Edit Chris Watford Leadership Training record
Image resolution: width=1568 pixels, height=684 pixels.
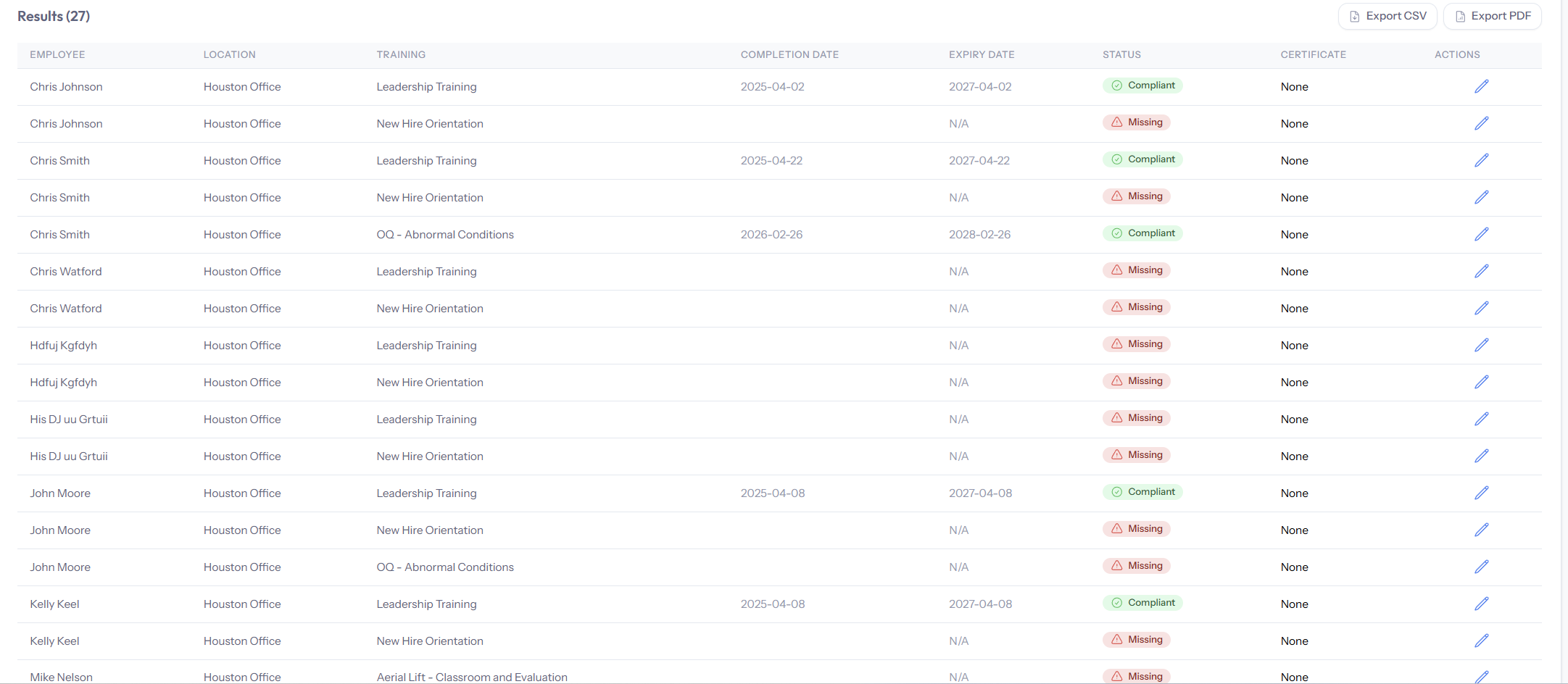pyautogui.click(x=1481, y=271)
